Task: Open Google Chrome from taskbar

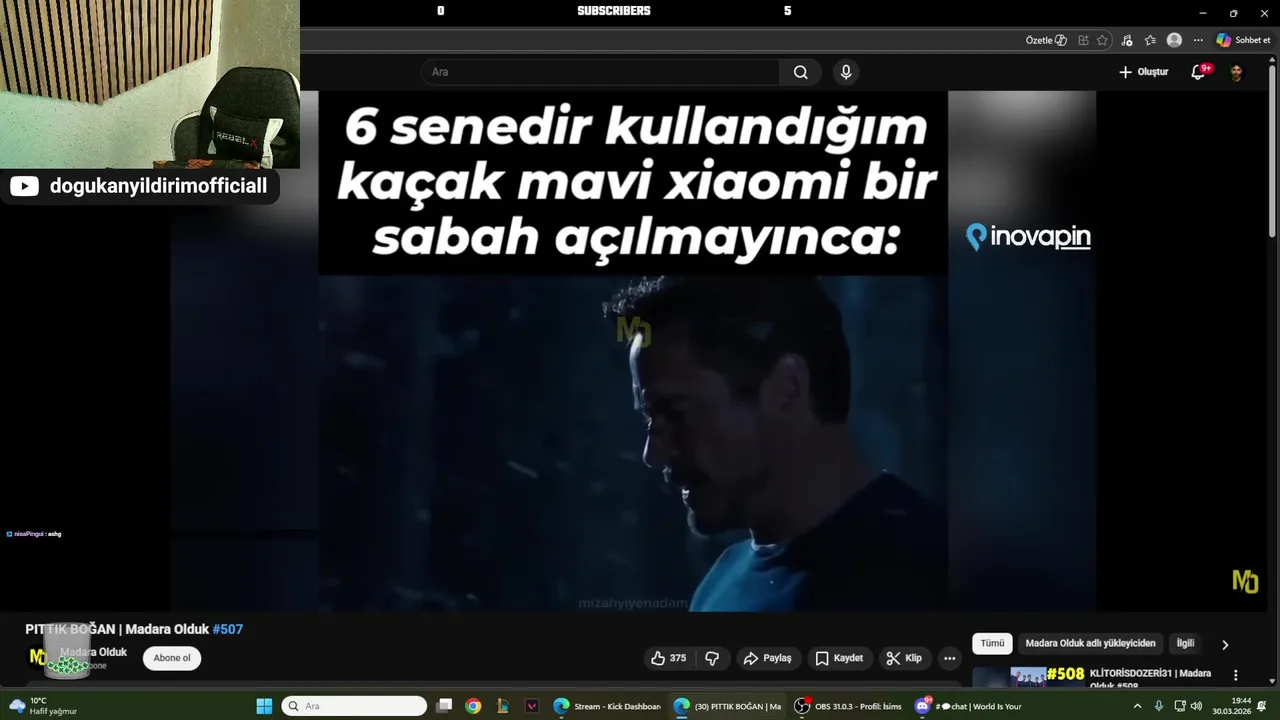Action: coord(473,706)
